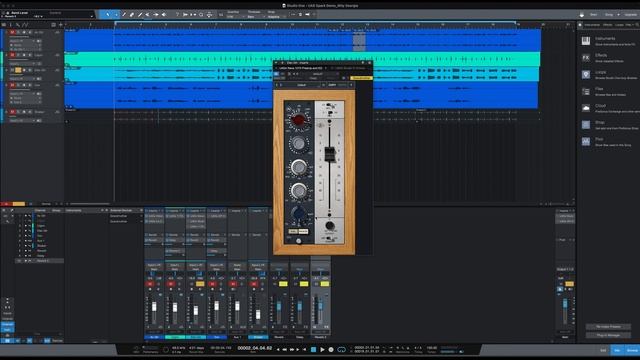Select the Mute tool in the toolbar
The width and height of the screenshot is (640, 360).
[x=148, y=15]
